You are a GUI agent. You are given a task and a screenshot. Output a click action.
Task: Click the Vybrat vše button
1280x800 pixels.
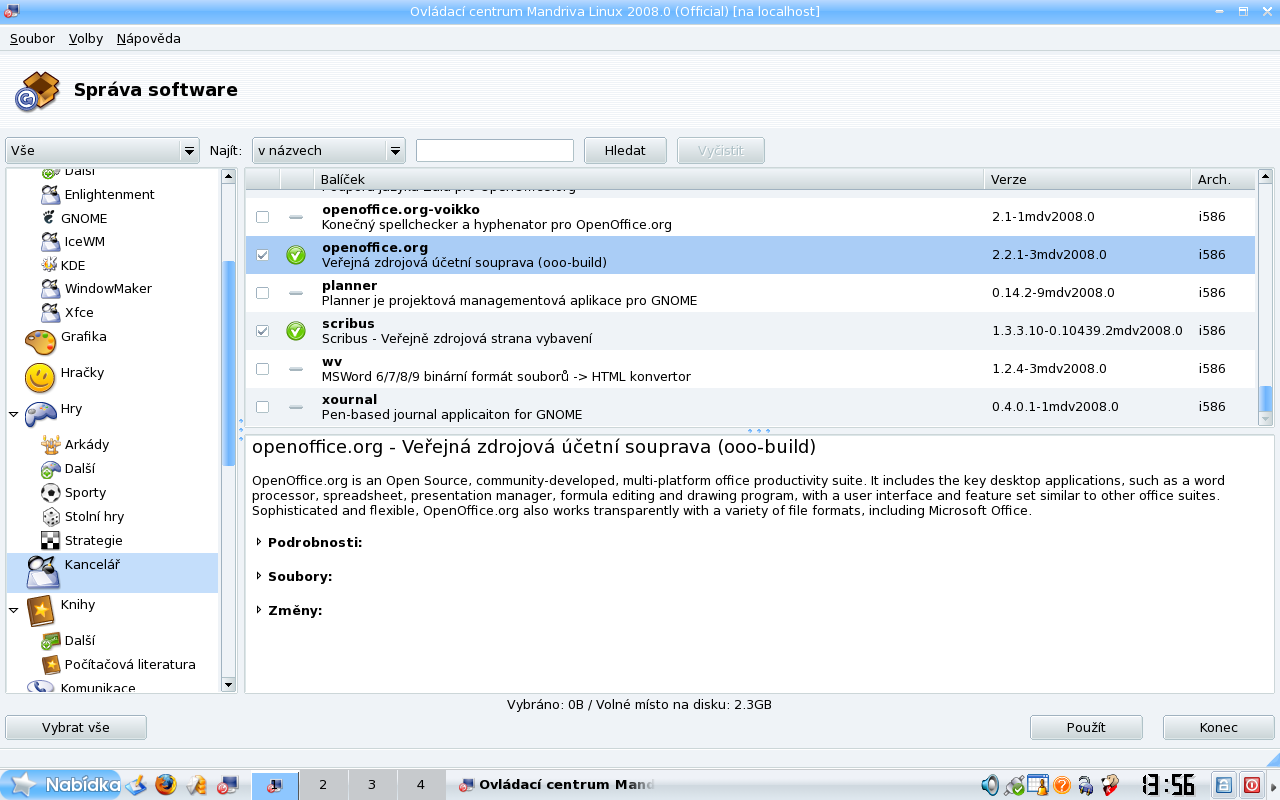coord(76,727)
